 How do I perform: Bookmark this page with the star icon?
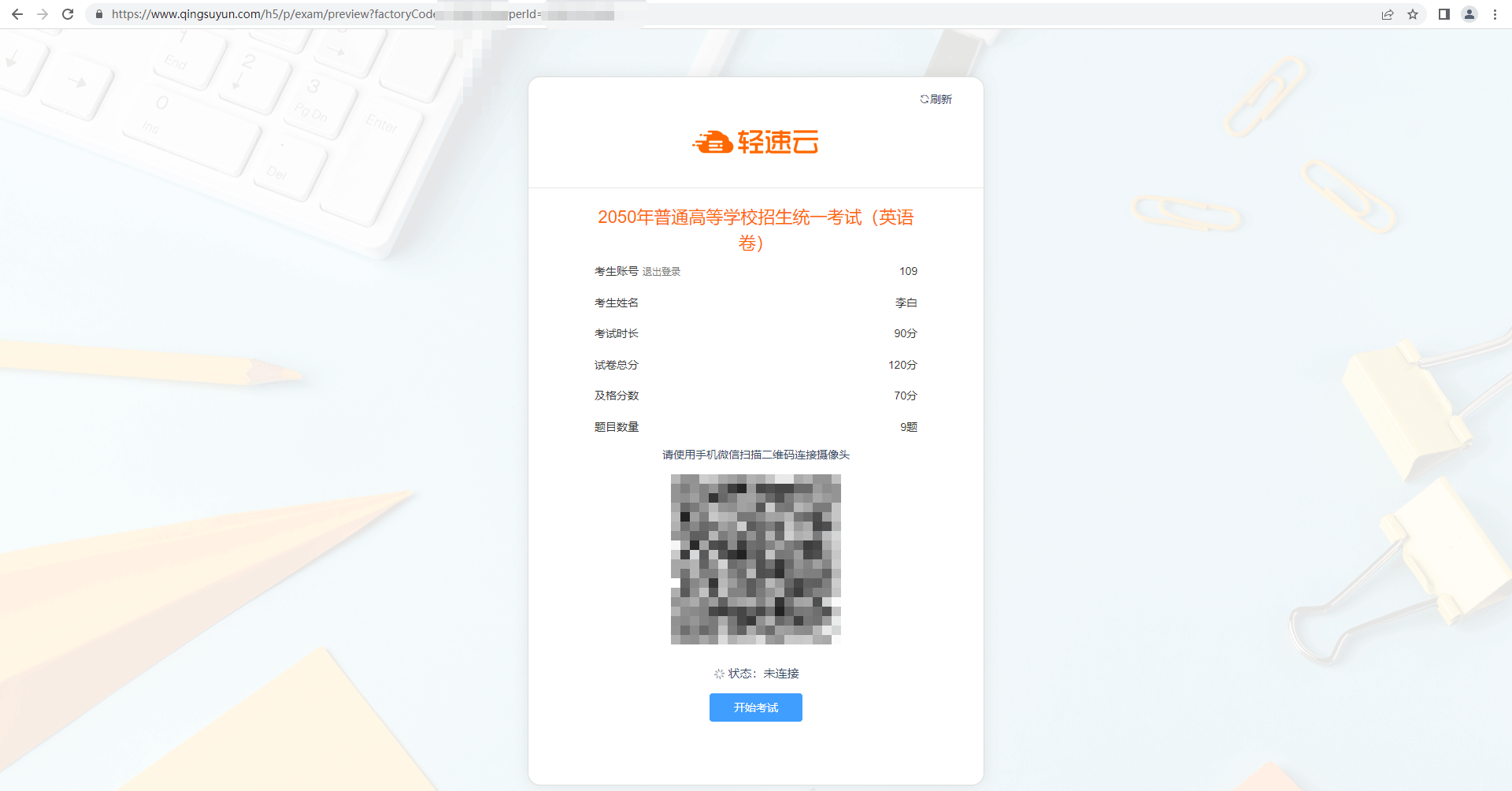pyautogui.click(x=1413, y=14)
